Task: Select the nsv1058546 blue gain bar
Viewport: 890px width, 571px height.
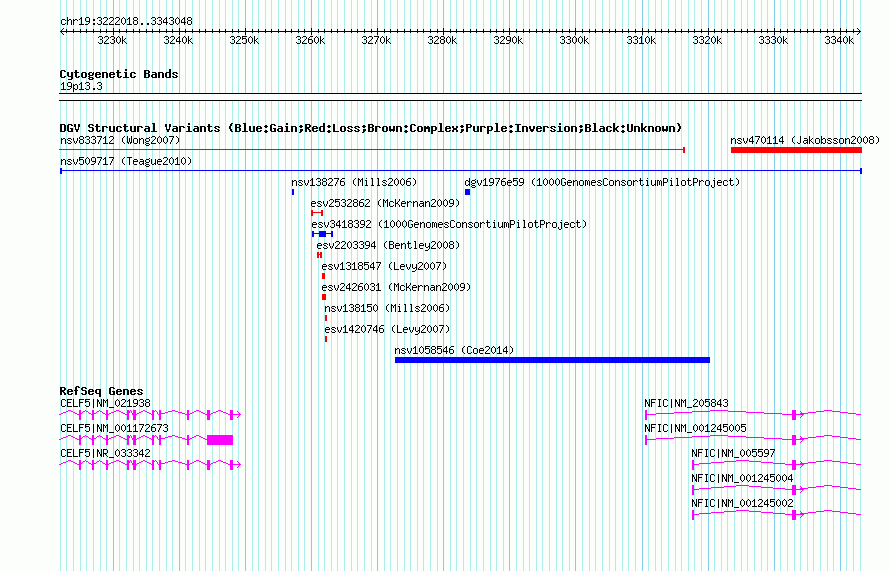Action: [x=552, y=360]
